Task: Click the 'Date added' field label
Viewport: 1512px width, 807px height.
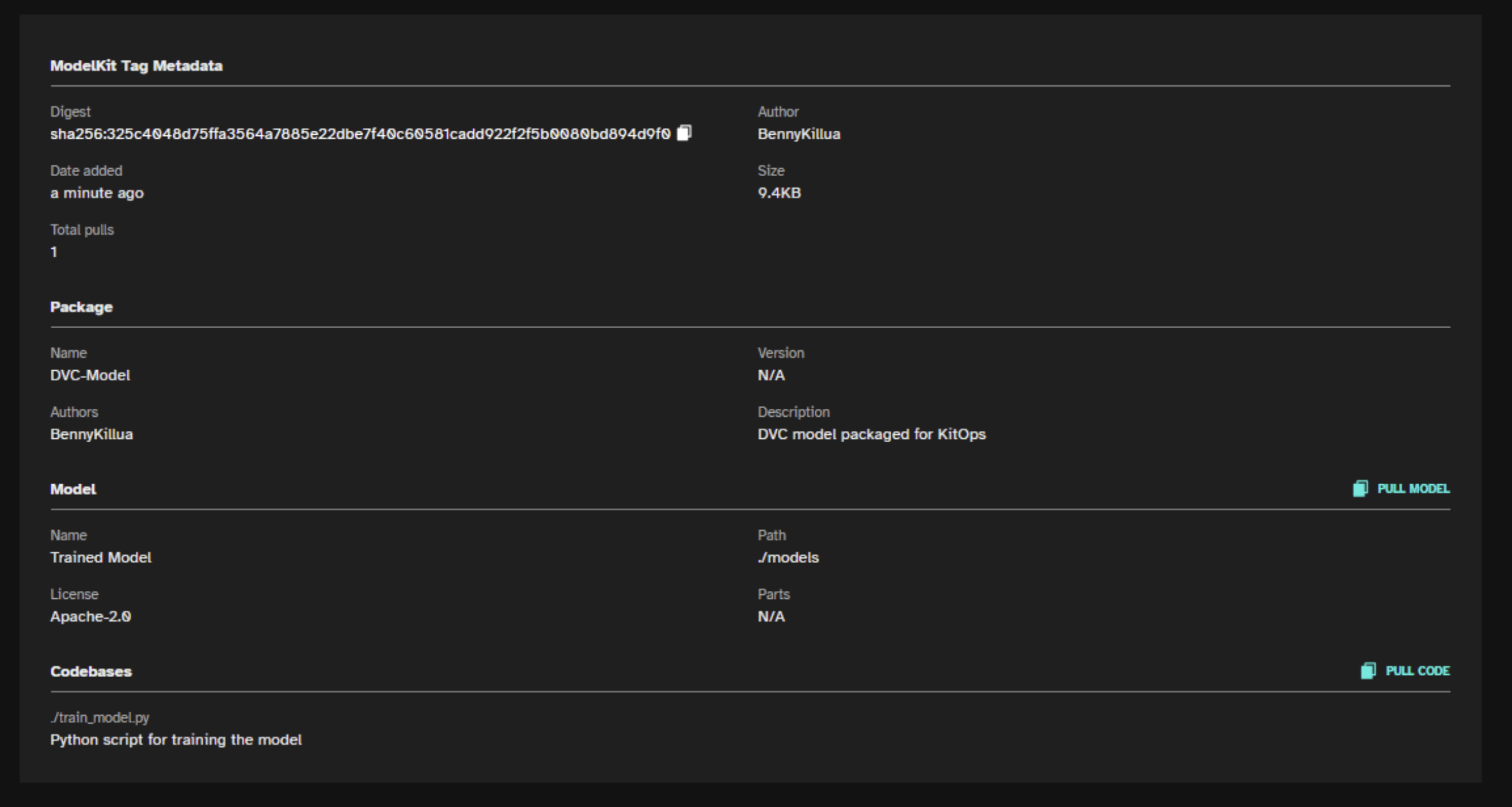Action: point(86,171)
